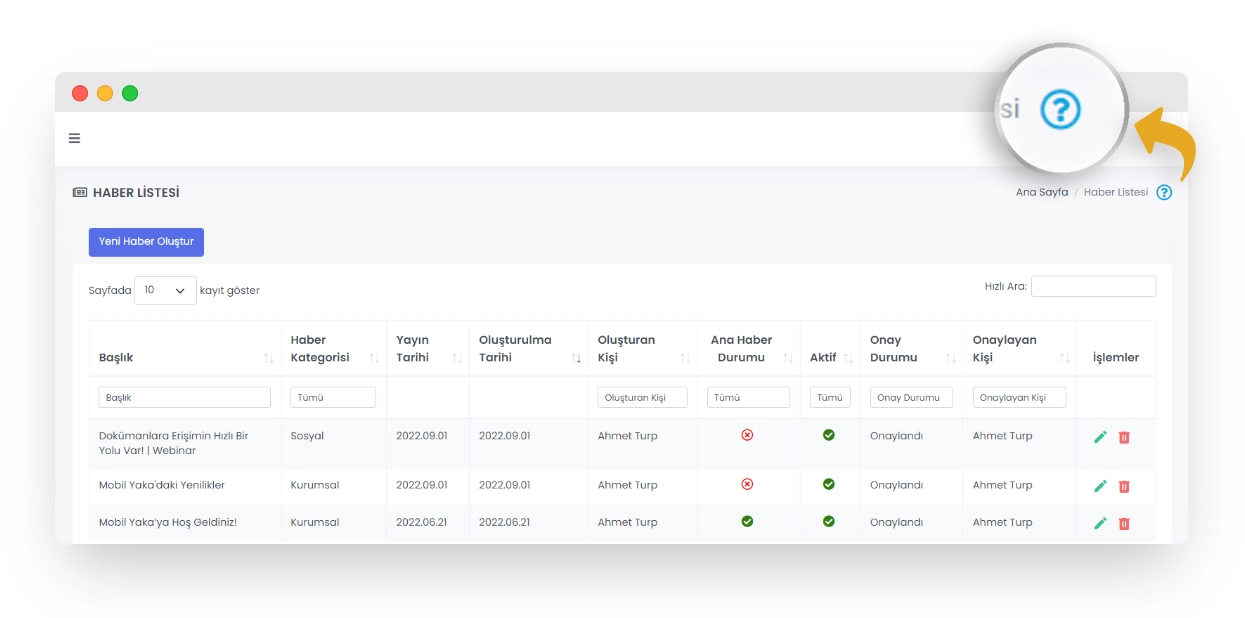Open the records per page dropdown
The width and height of the screenshot is (1245, 618).
[165, 290]
